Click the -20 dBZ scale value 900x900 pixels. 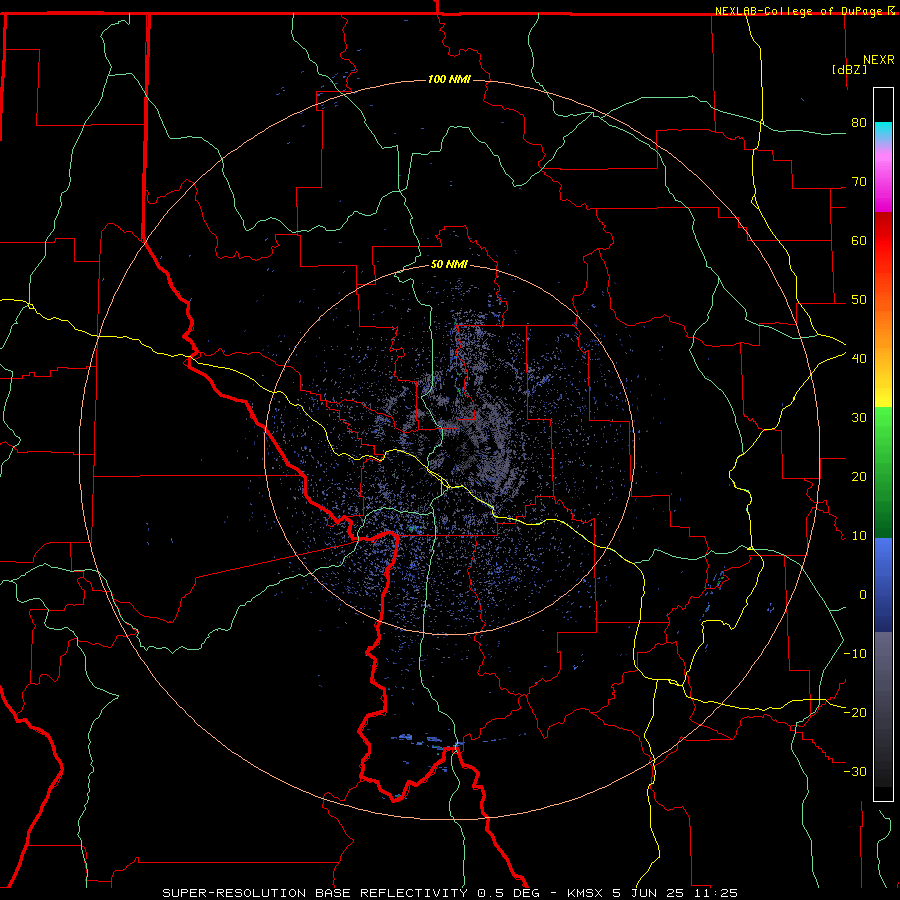855,712
